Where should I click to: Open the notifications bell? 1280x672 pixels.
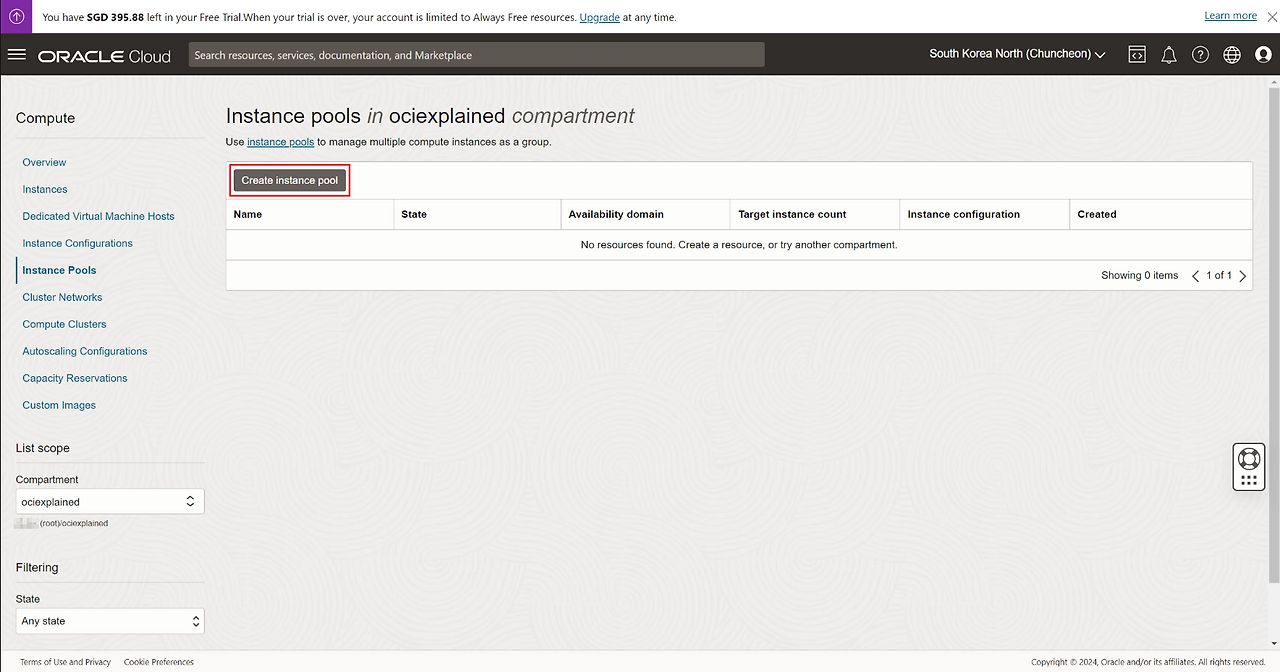click(x=1169, y=55)
